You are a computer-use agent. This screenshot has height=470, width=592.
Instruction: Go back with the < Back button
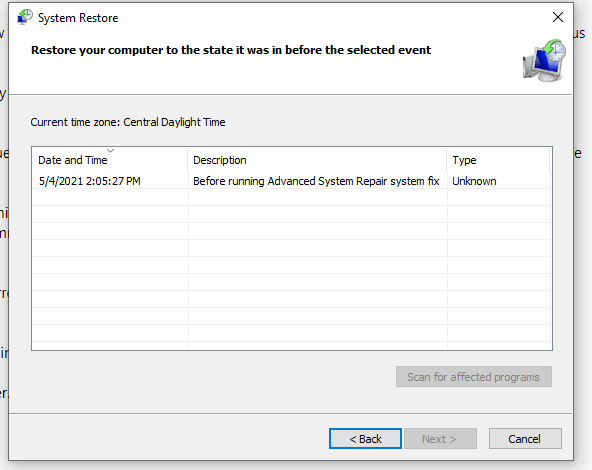coord(365,439)
